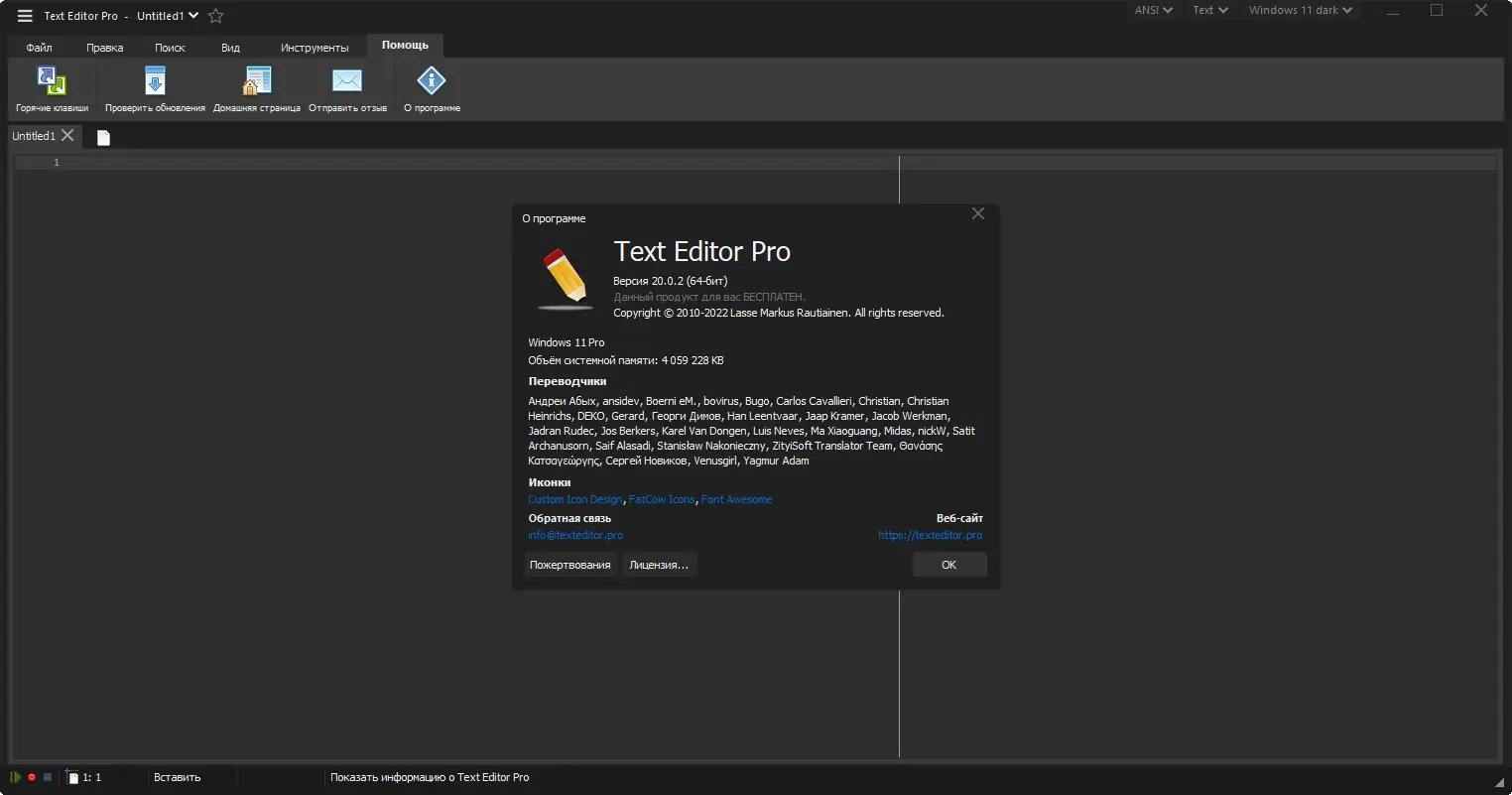
Task: Switch to the Инструменты menu
Action: [x=315, y=47]
